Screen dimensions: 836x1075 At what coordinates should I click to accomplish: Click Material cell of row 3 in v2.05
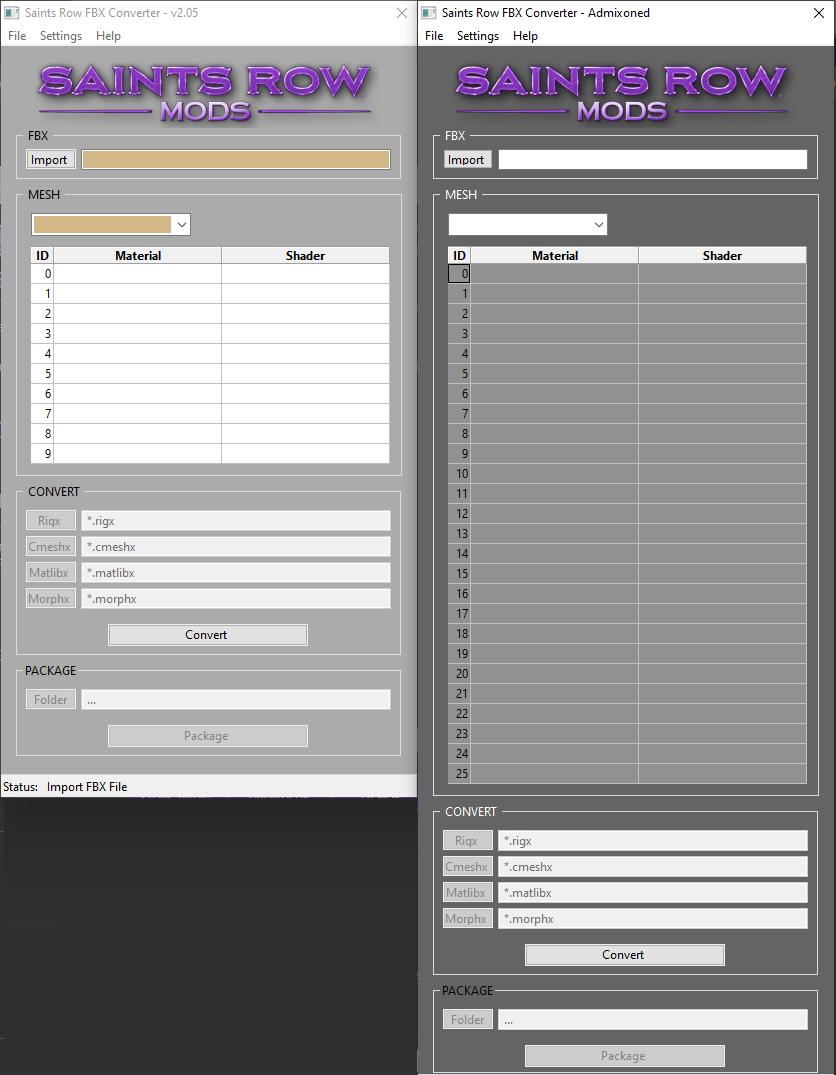138,333
